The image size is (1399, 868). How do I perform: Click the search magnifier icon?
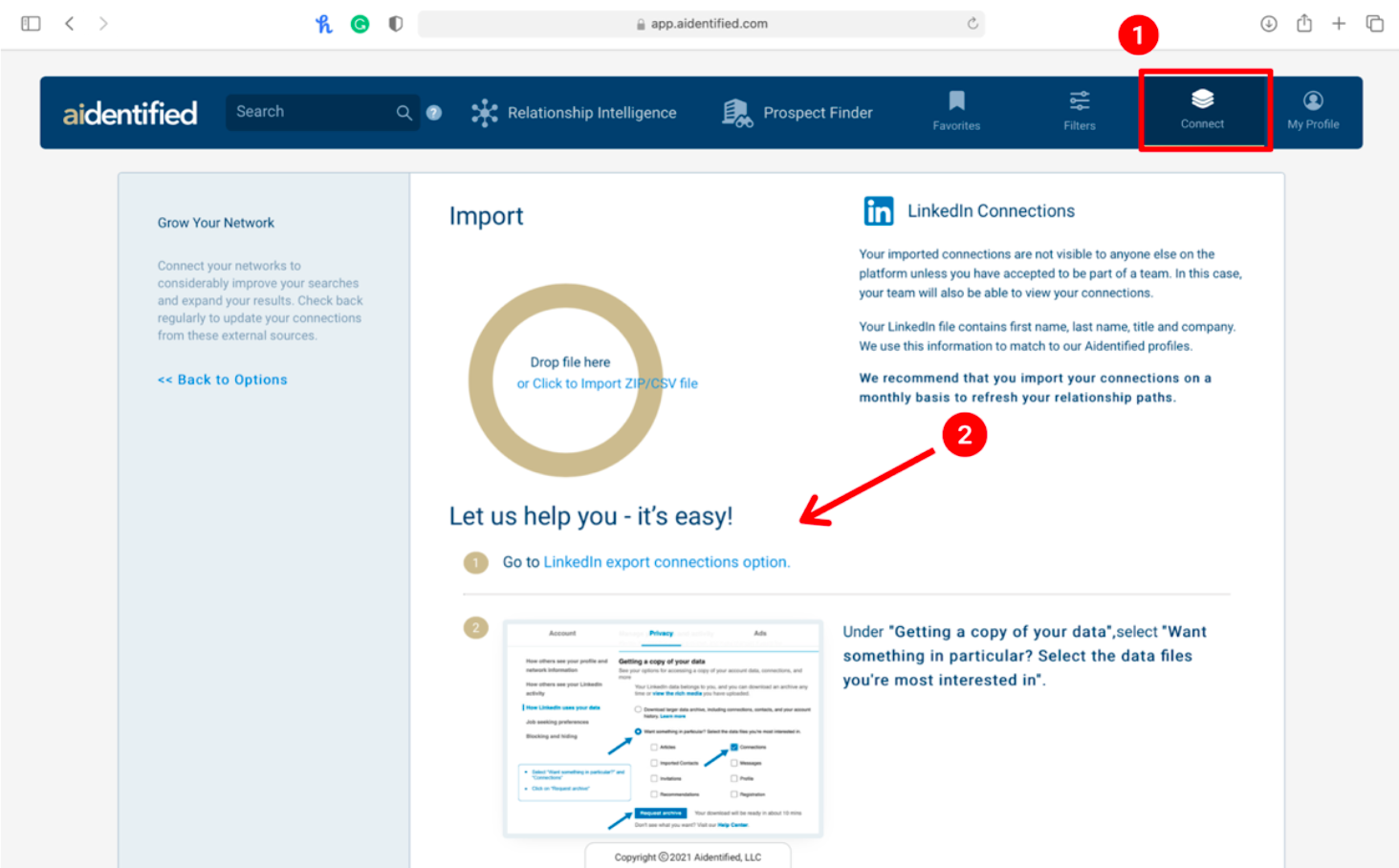pos(404,113)
